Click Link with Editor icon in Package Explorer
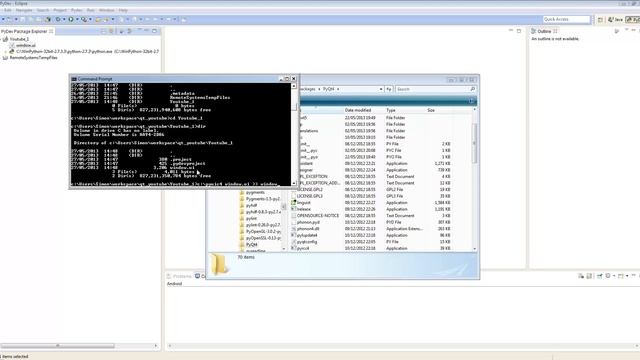The width and height of the screenshot is (640, 360). 111,31
